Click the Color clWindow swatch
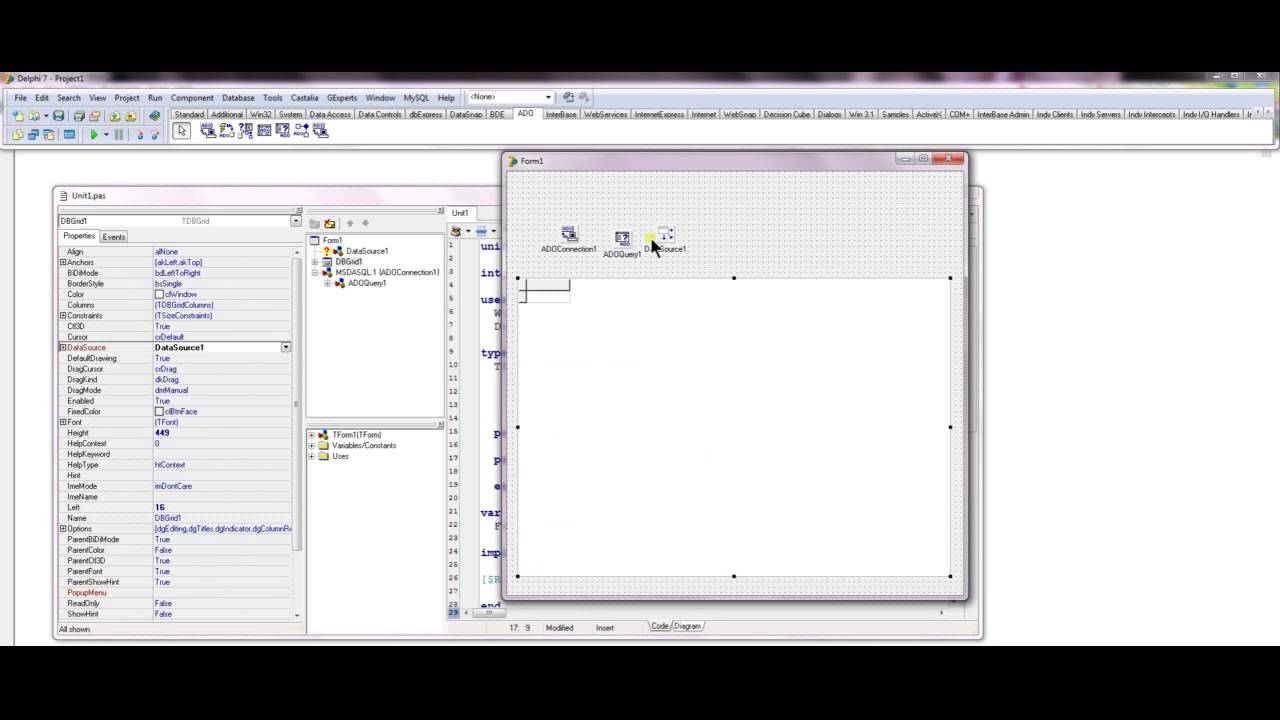Image resolution: width=1280 pixels, height=720 pixels. [159, 294]
